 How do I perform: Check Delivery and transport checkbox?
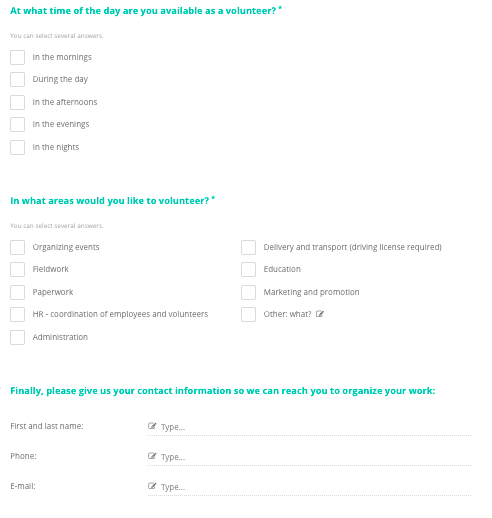click(248, 247)
